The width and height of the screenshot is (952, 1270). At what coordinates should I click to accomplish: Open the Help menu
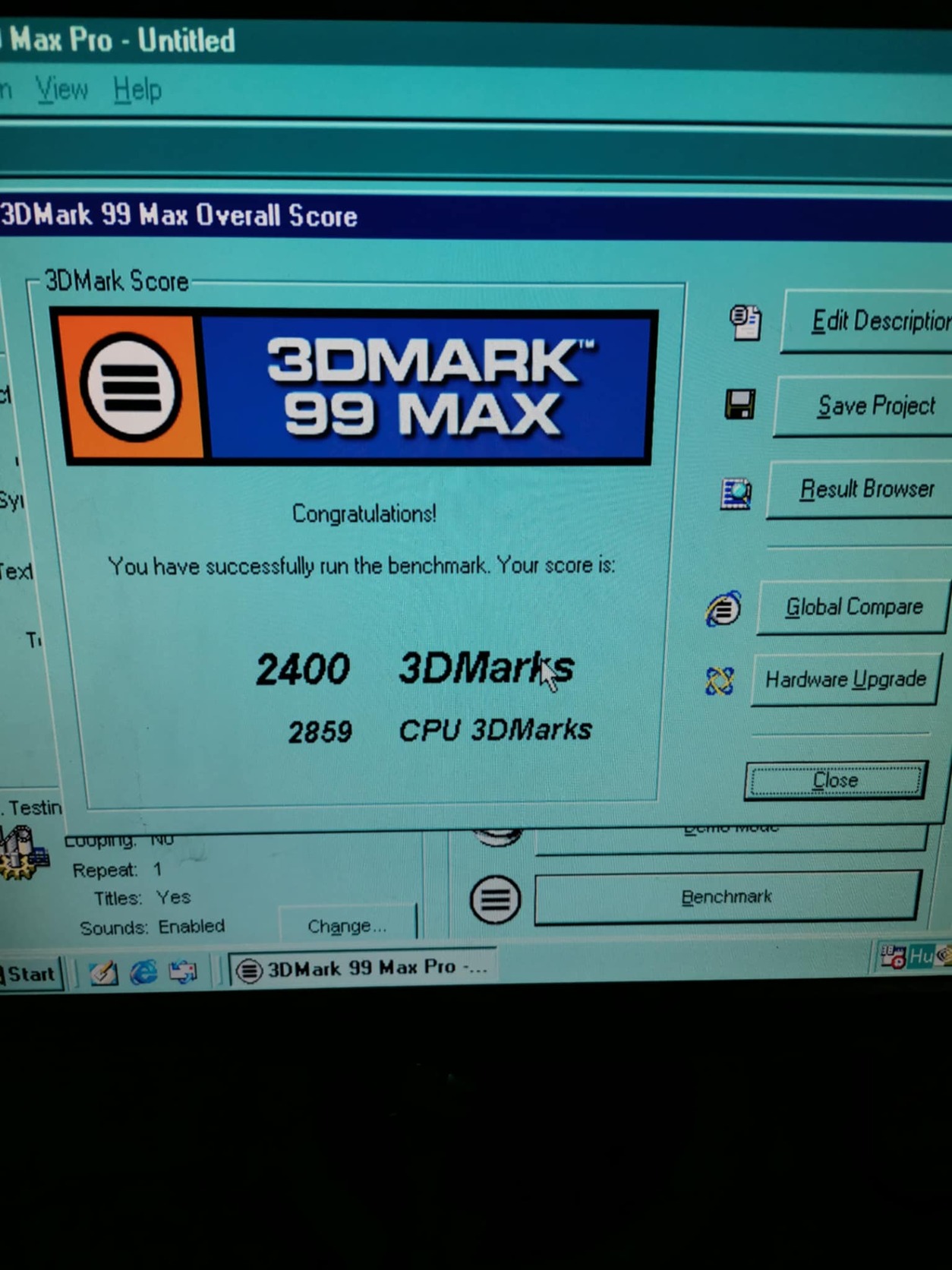[x=137, y=90]
